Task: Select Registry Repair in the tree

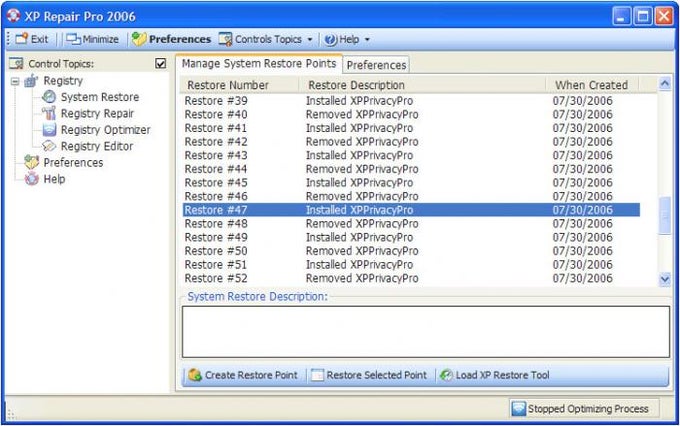Action: tap(97, 113)
